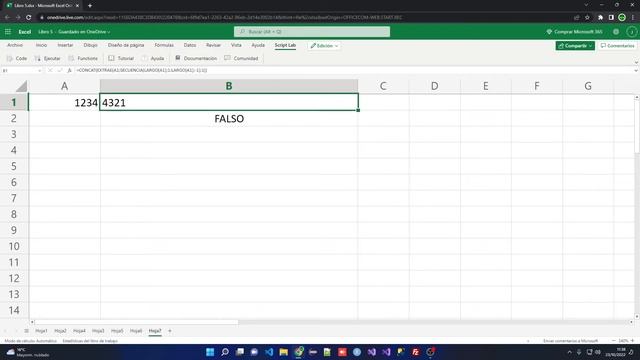640x360 pixels.
Task: Open Script Lab Comunidad link
Action: (241, 58)
